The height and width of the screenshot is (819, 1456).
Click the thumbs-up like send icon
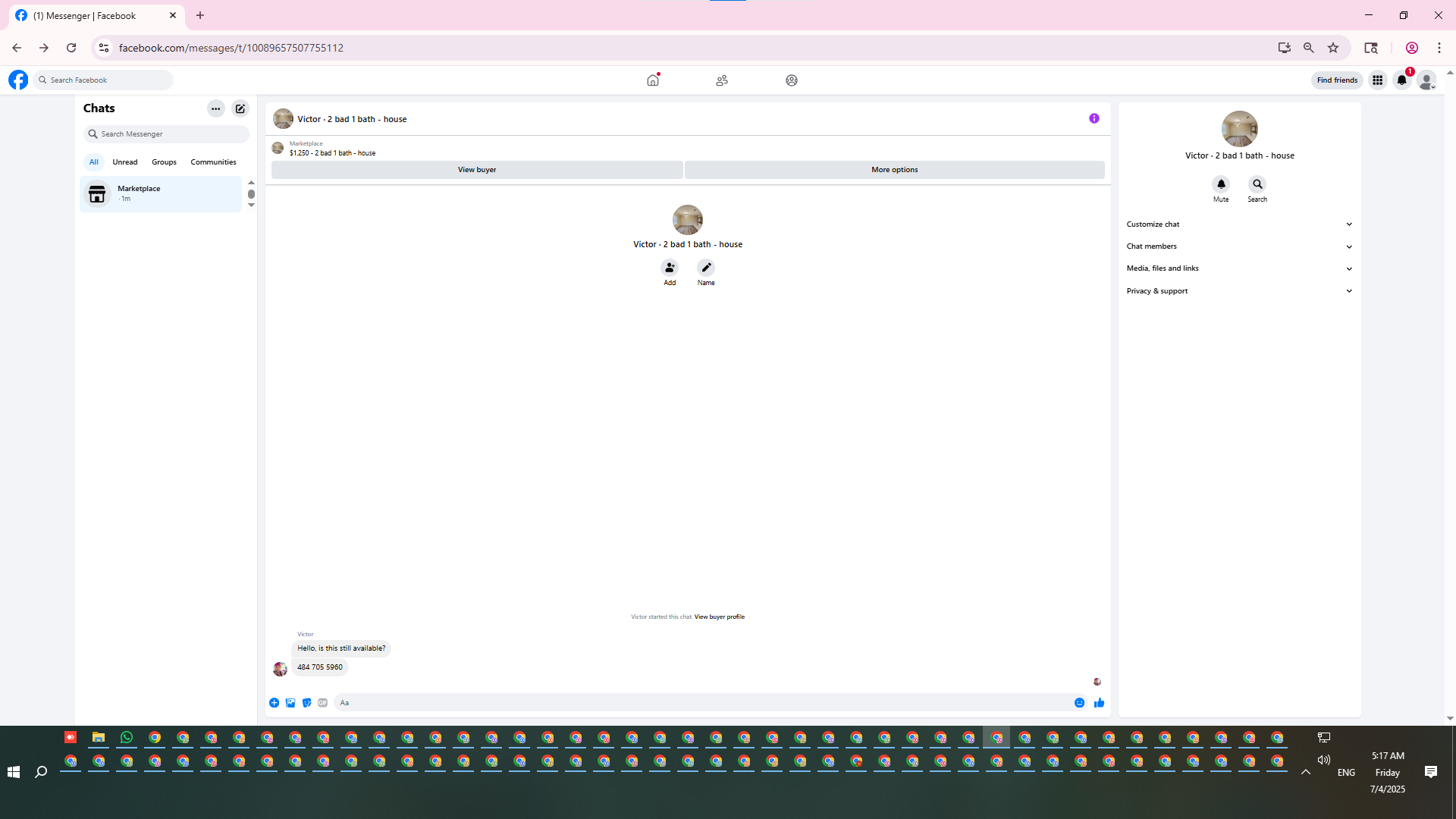point(1099,703)
